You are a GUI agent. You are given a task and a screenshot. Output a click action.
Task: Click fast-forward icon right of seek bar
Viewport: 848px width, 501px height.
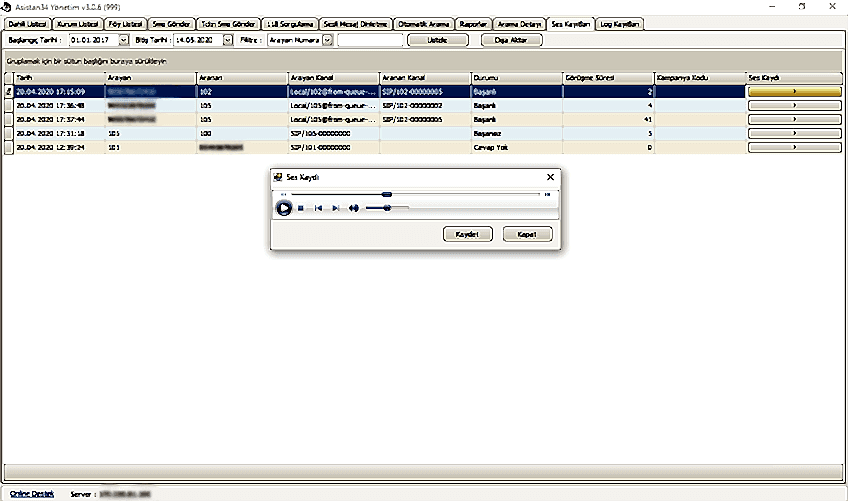[547, 194]
